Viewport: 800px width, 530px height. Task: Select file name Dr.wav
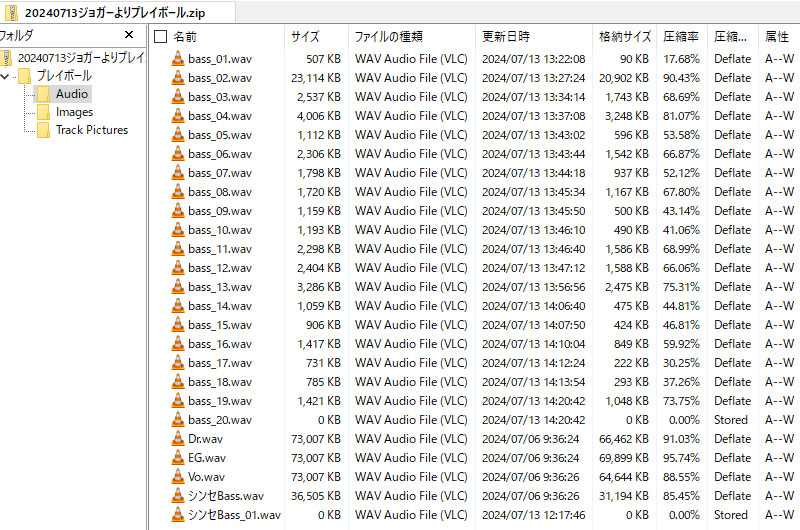tap(206, 439)
